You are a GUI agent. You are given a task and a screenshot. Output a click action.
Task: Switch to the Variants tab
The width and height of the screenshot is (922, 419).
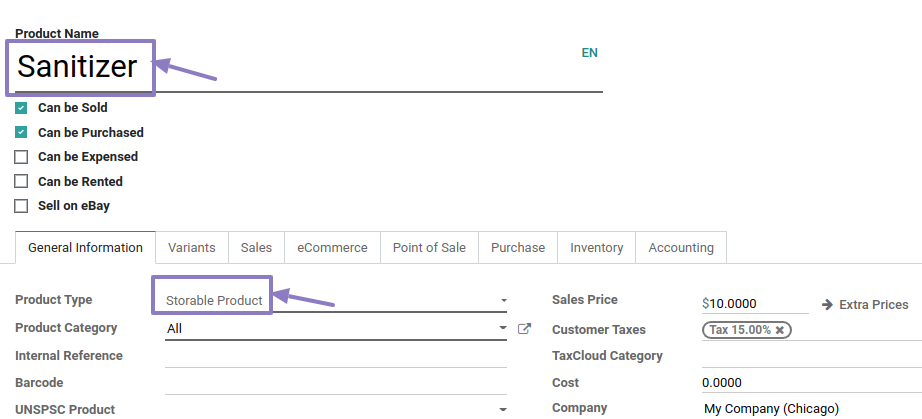click(191, 248)
